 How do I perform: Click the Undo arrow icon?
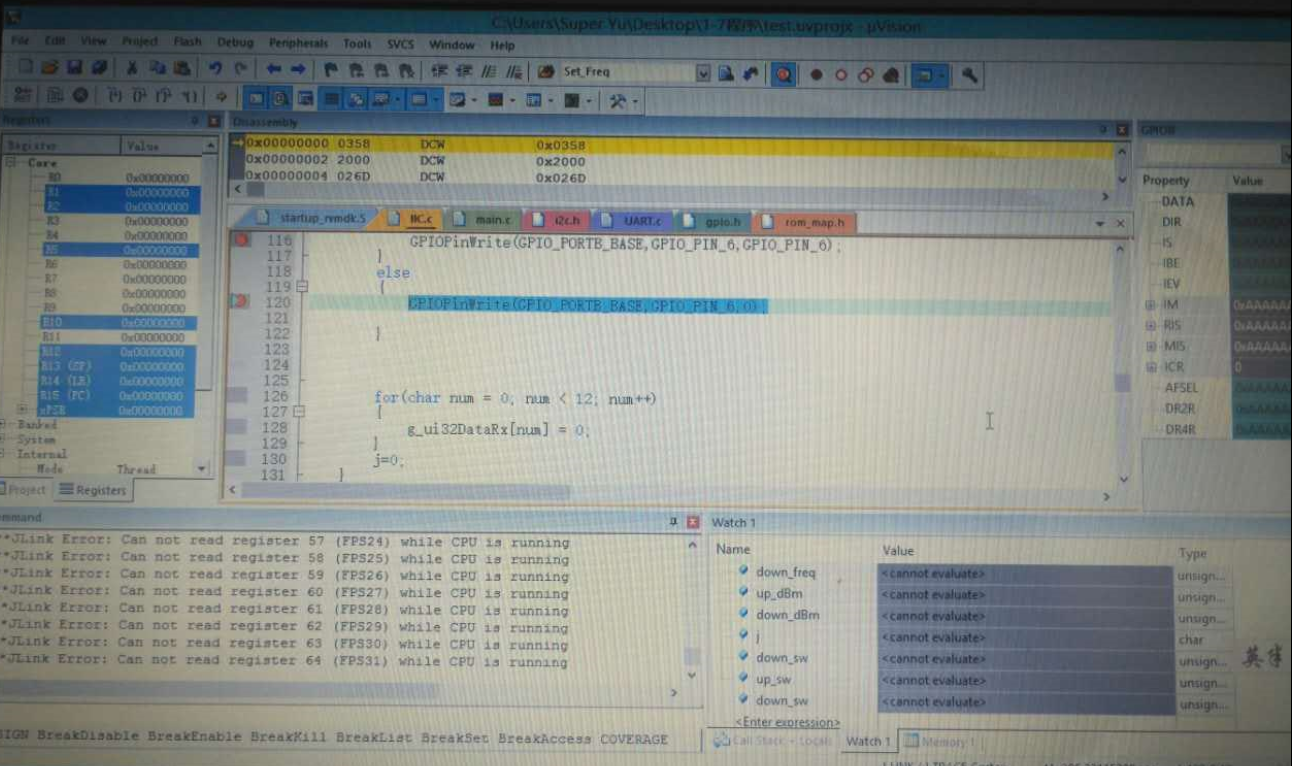tap(215, 69)
